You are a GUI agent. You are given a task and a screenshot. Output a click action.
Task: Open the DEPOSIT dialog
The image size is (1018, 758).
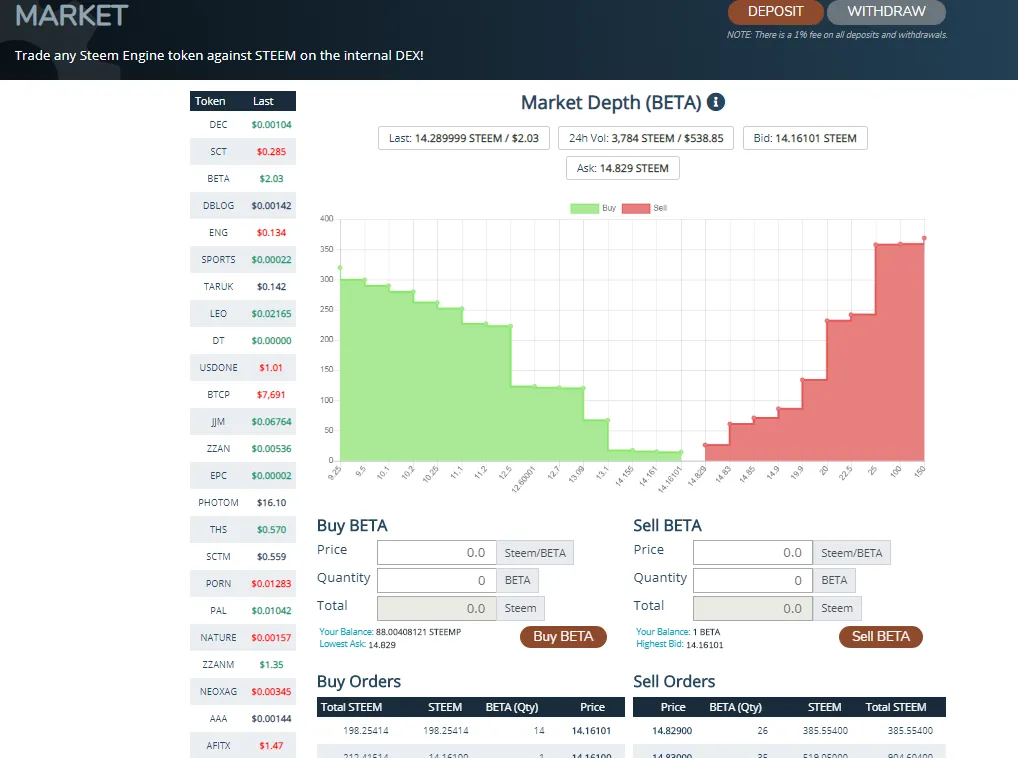(775, 12)
